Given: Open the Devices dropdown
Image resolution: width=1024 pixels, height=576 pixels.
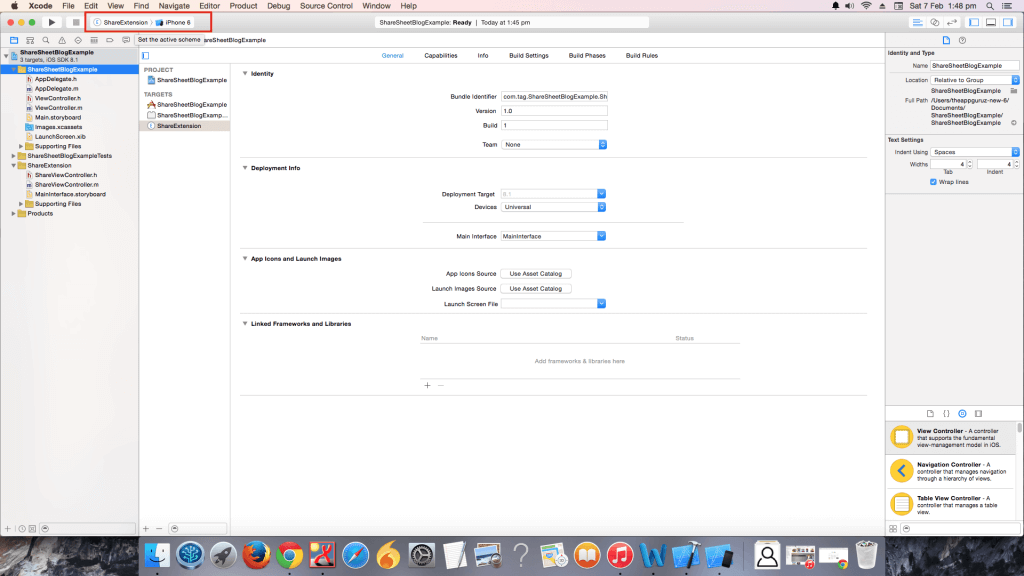Looking at the screenshot, I should pyautogui.click(x=553, y=207).
